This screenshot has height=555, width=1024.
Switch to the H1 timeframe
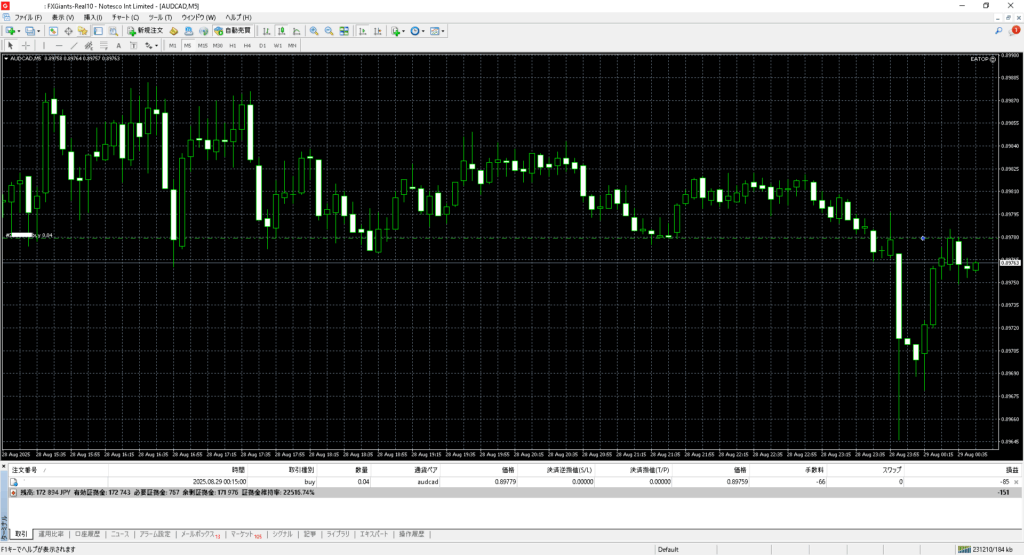point(233,45)
